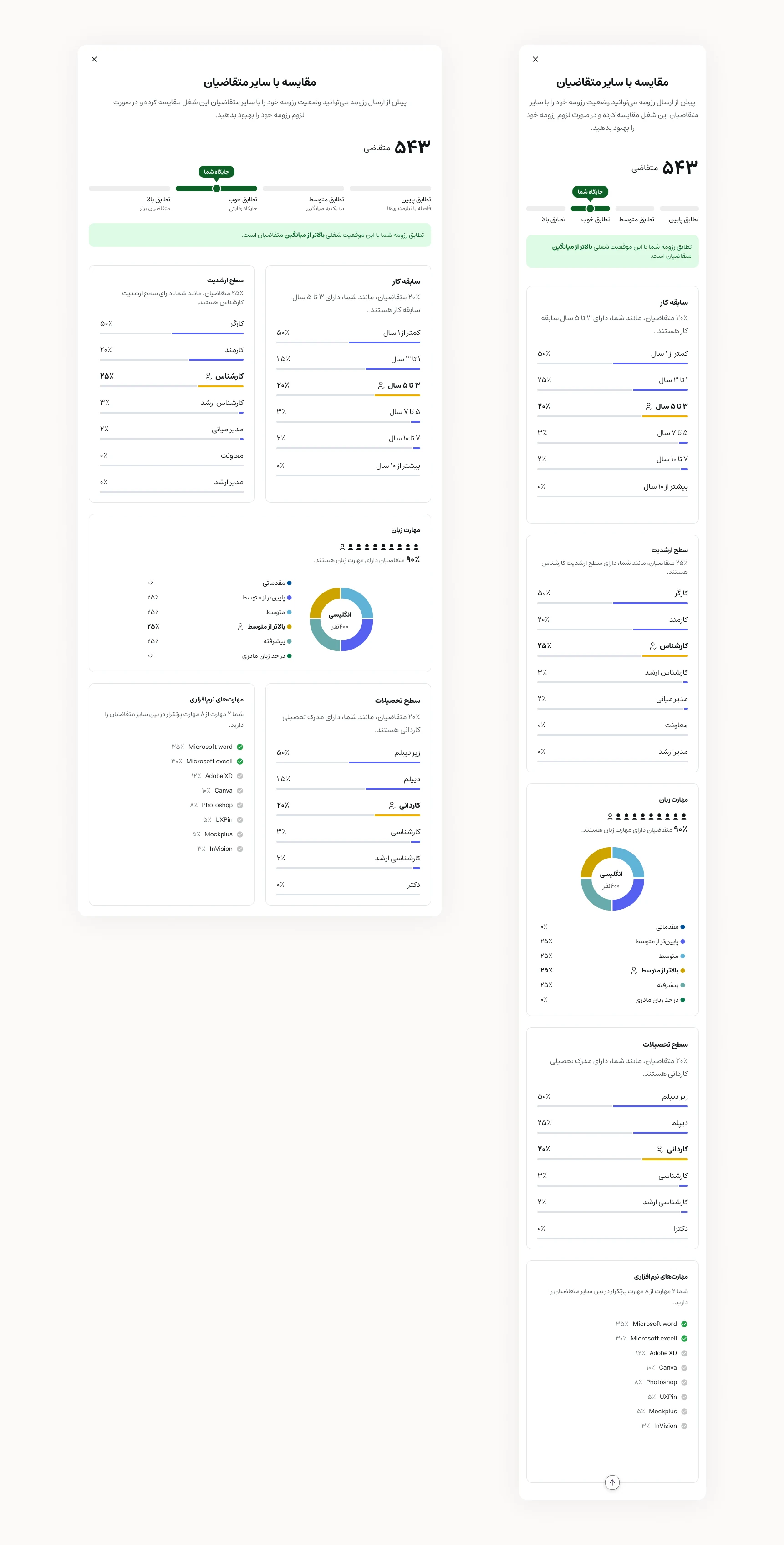The width and height of the screenshot is (784, 1545).
Task: Click green check for Microsoft word in wide modal
Action: pos(240,747)
